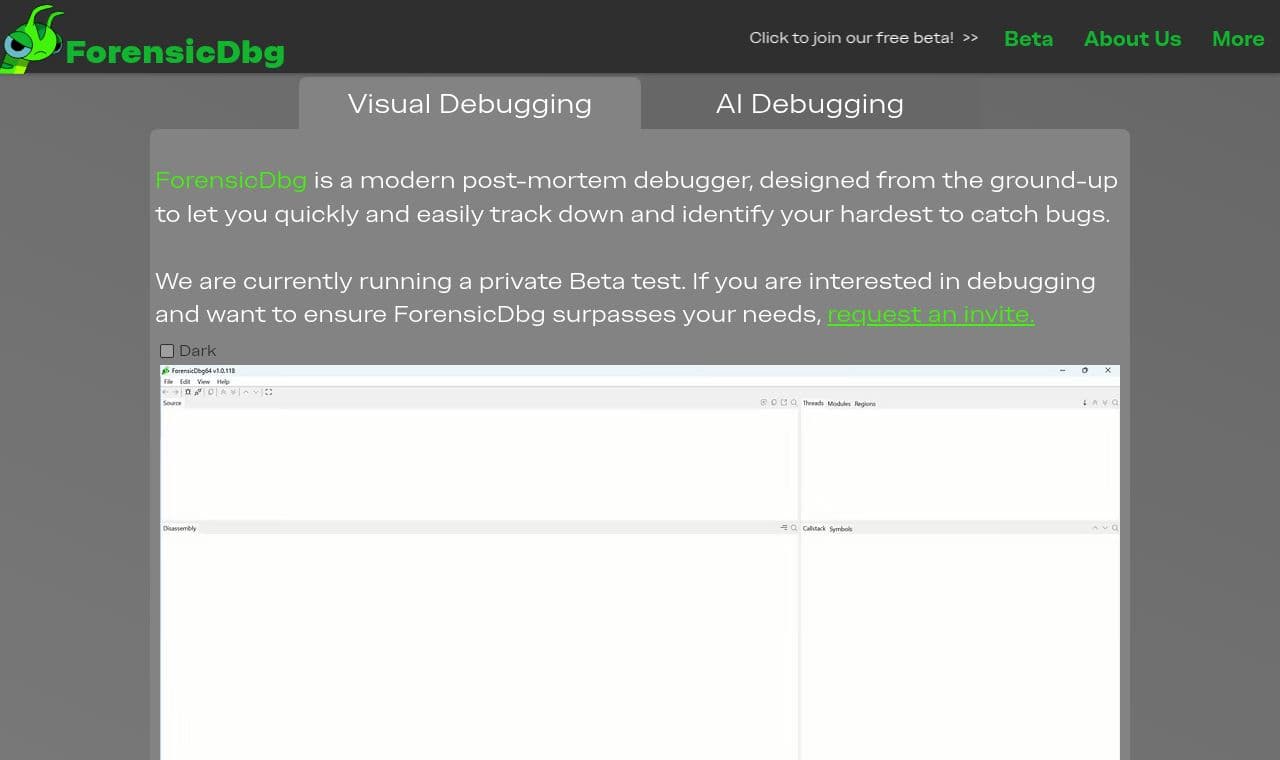Click the Disassembly panel search magnifier icon
The height and width of the screenshot is (760, 1280).
[794, 528]
